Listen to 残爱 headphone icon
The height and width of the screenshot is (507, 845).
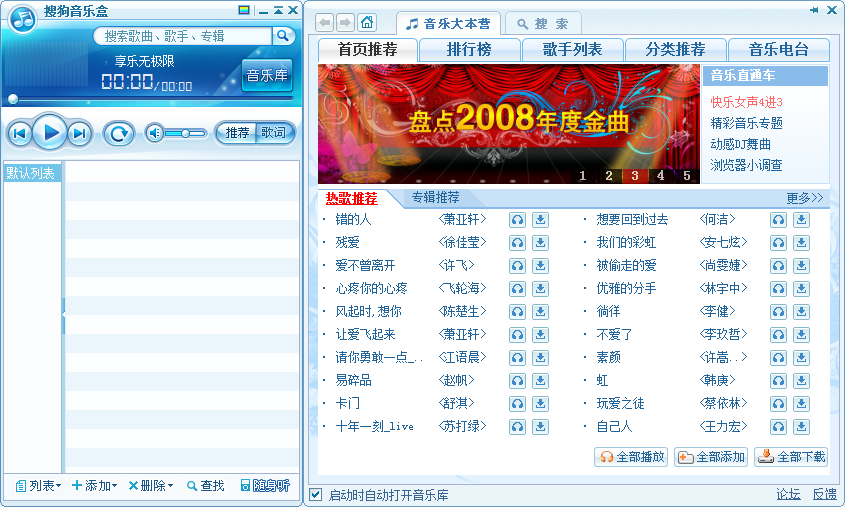click(517, 243)
